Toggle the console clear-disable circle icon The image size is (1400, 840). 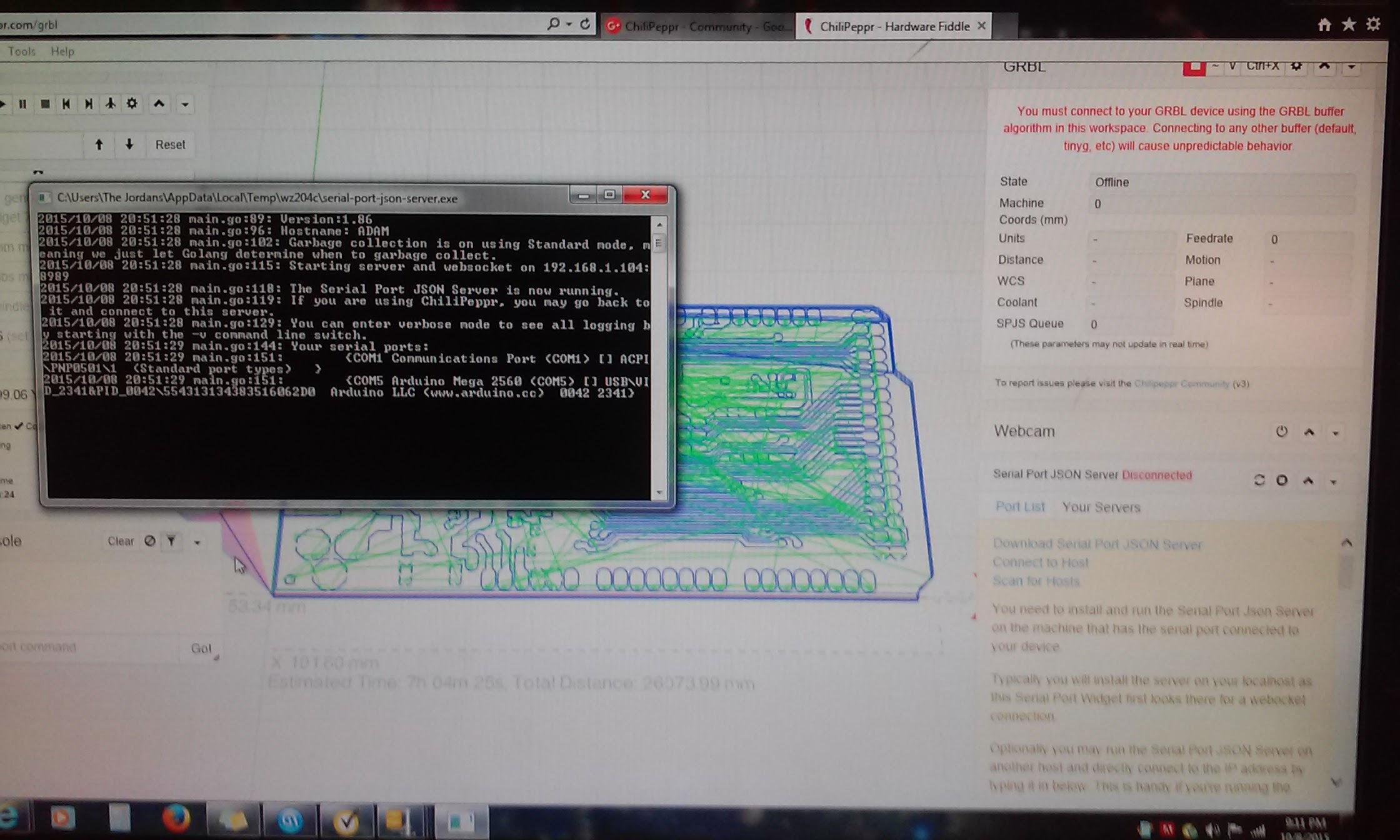tap(150, 541)
